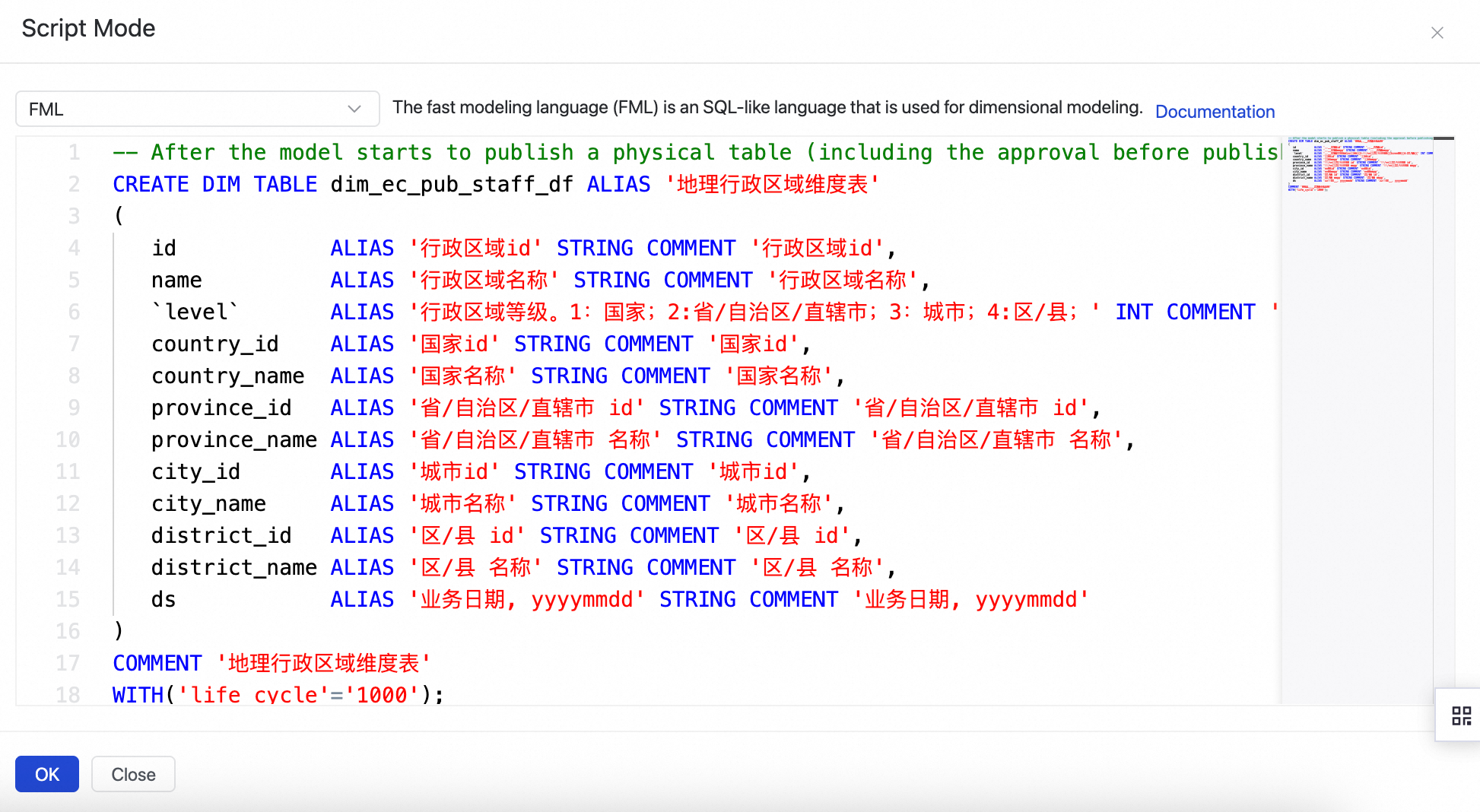Click the id column name on line 4
Image resolution: width=1480 pixels, height=812 pixels.
(x=164, y=248)
